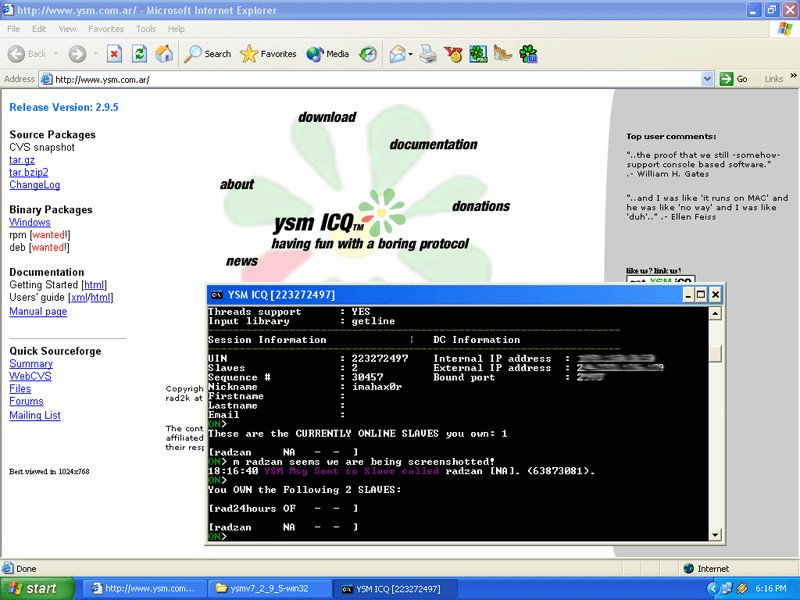This screenshot has width=800, height=600.
Task: Click the Print icon
Action: pos(428,54)
